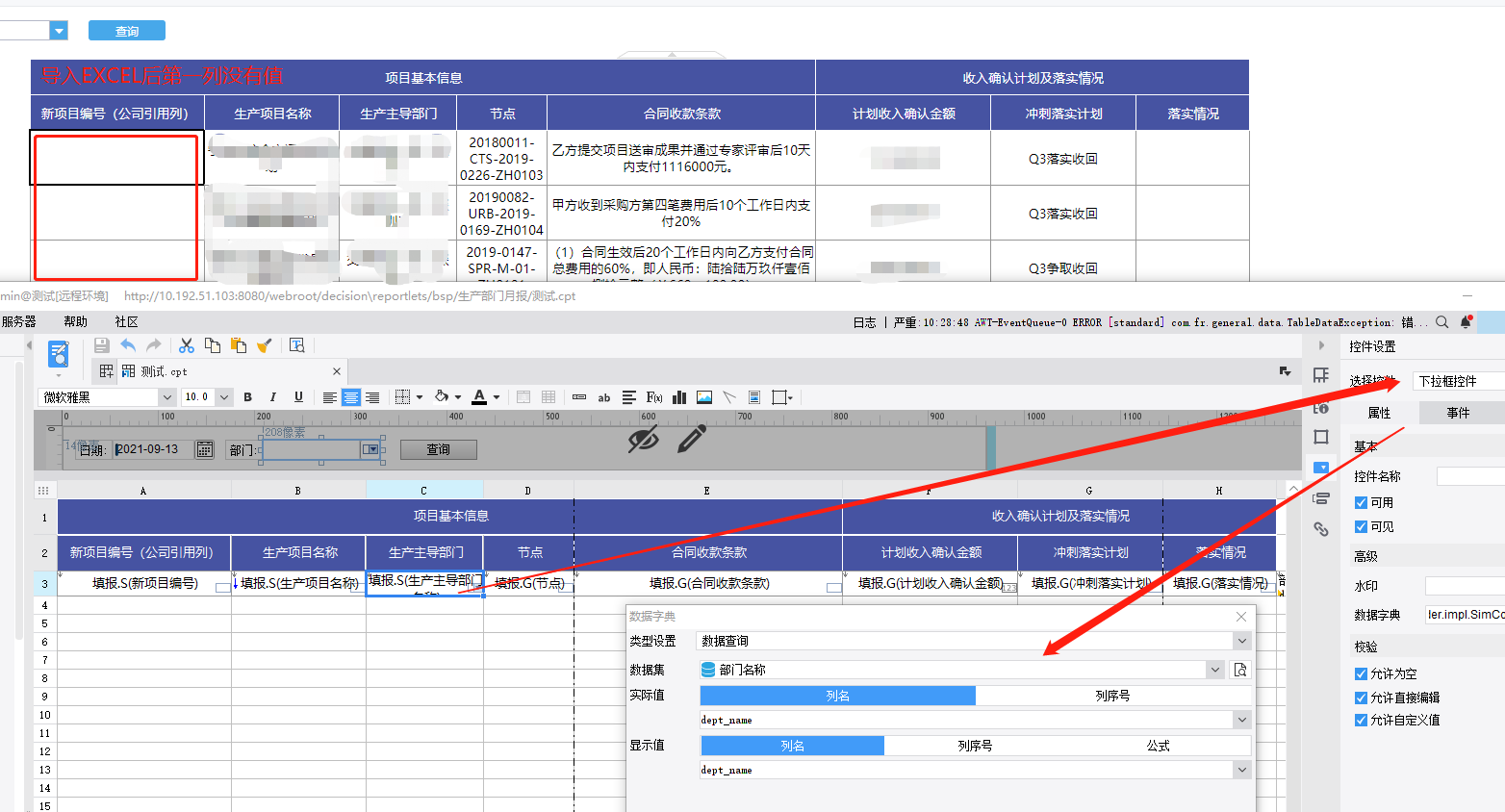Viewport: 1505px width, 812px height.
Task: Click the 水印 input field
Action: [x=1465, y=586]
